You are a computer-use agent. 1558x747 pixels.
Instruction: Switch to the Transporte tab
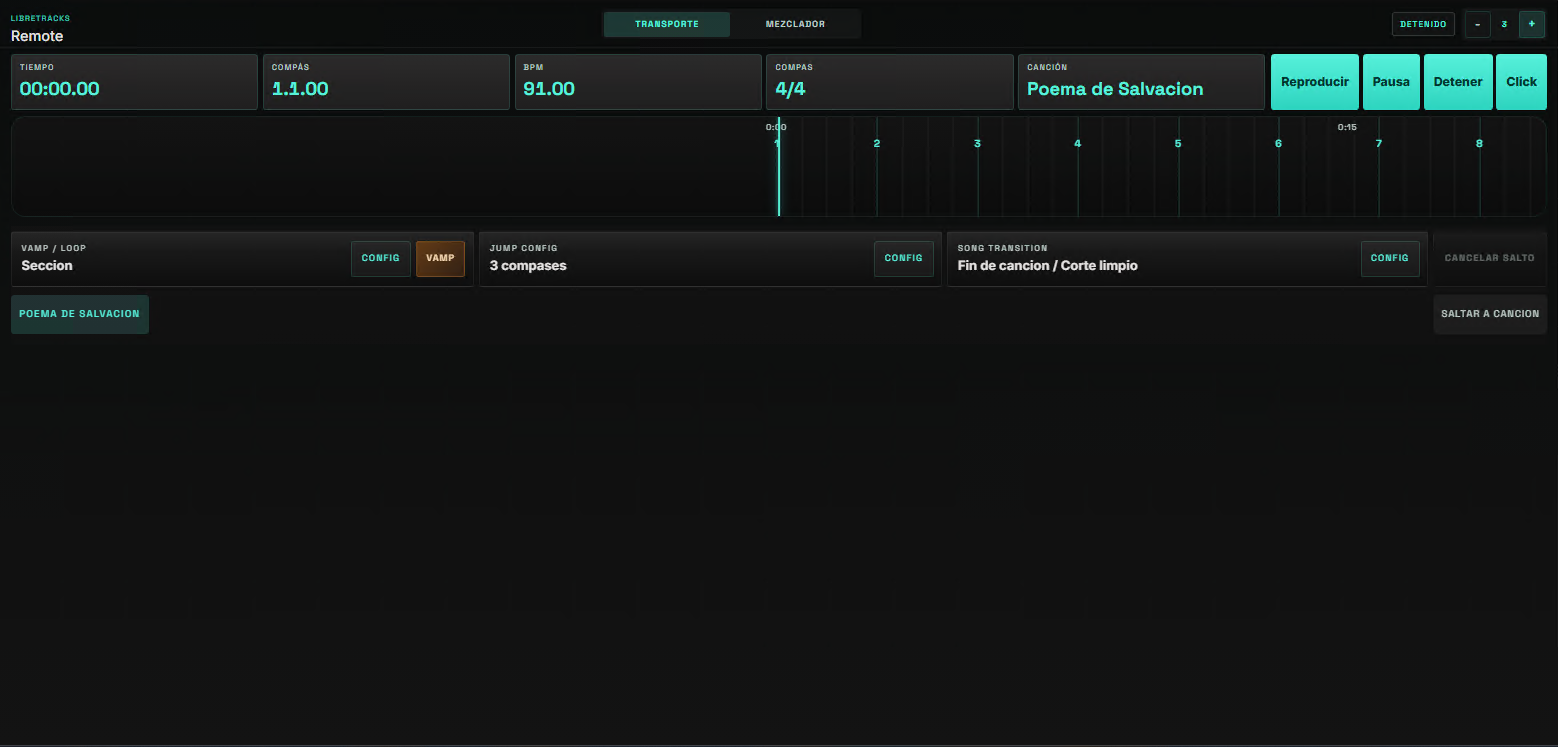666,24
